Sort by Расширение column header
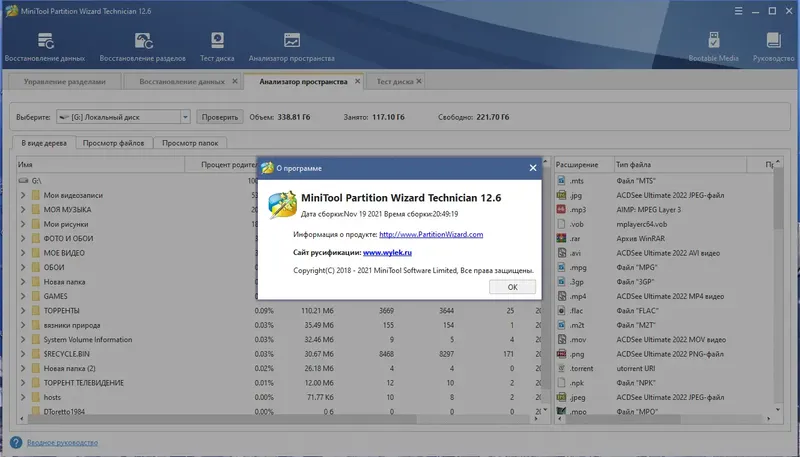Screen dimensions: 800x457 pyautogui.click(x=584, y=164)
